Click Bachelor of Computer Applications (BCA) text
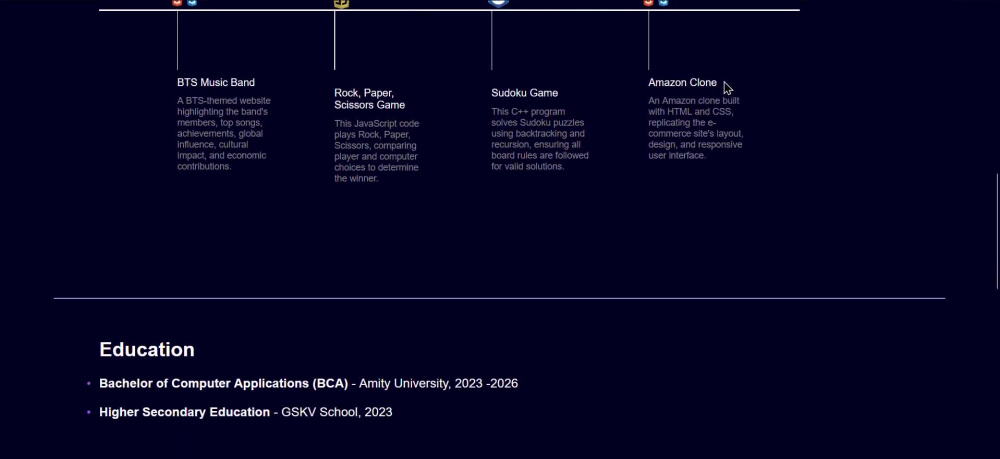 (224, 383)
